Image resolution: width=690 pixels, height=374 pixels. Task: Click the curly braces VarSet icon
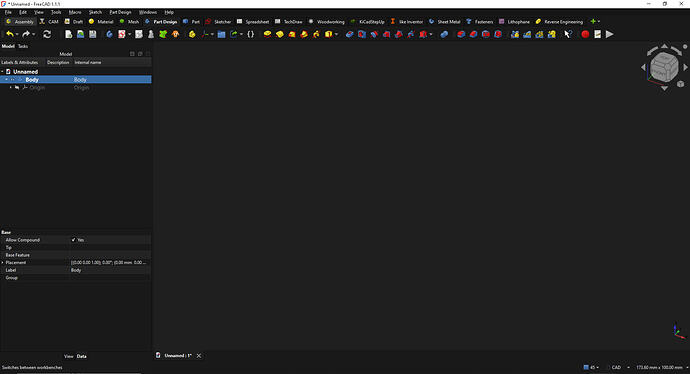click(x=250, y=34)
